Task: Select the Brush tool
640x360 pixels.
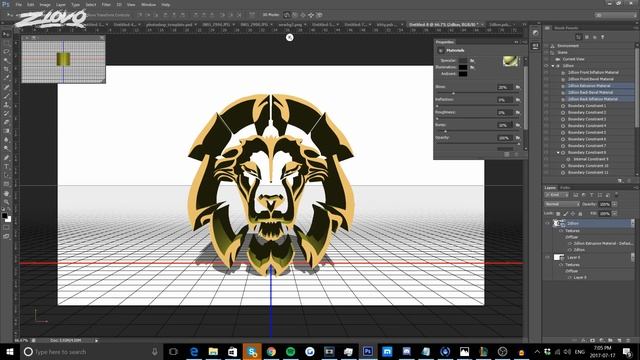Action: 7,96
